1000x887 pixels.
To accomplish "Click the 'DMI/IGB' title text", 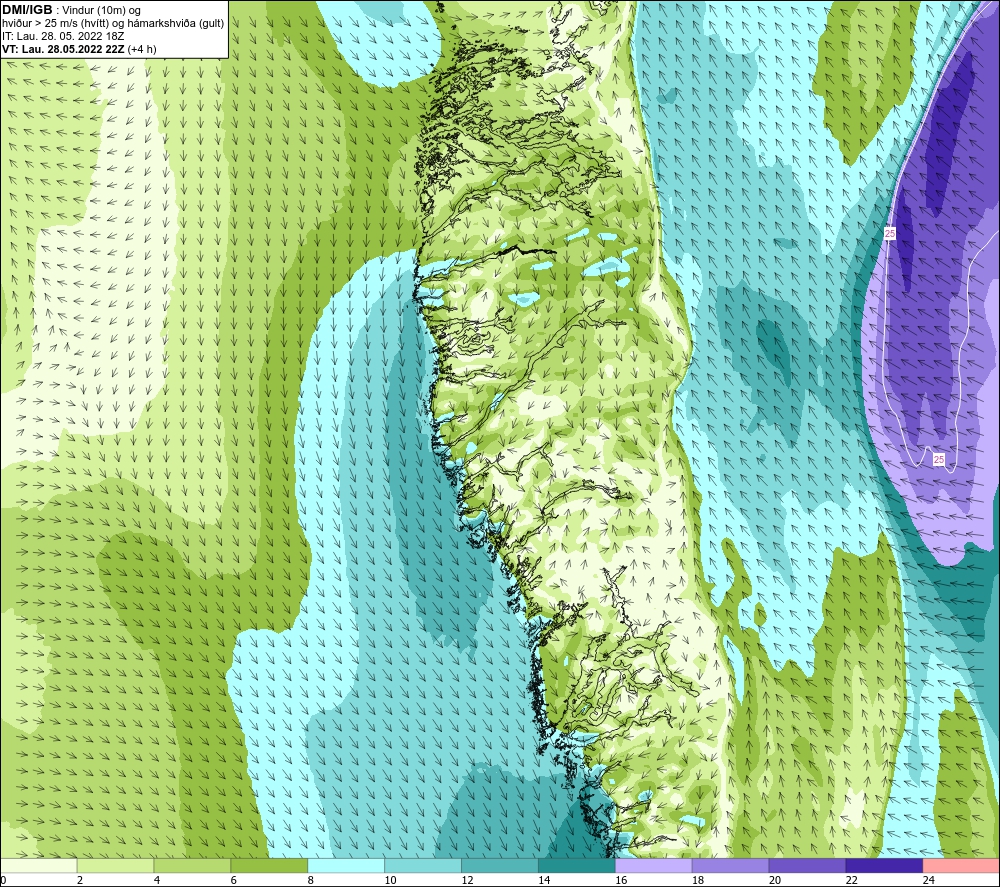I will pos(27,10).
